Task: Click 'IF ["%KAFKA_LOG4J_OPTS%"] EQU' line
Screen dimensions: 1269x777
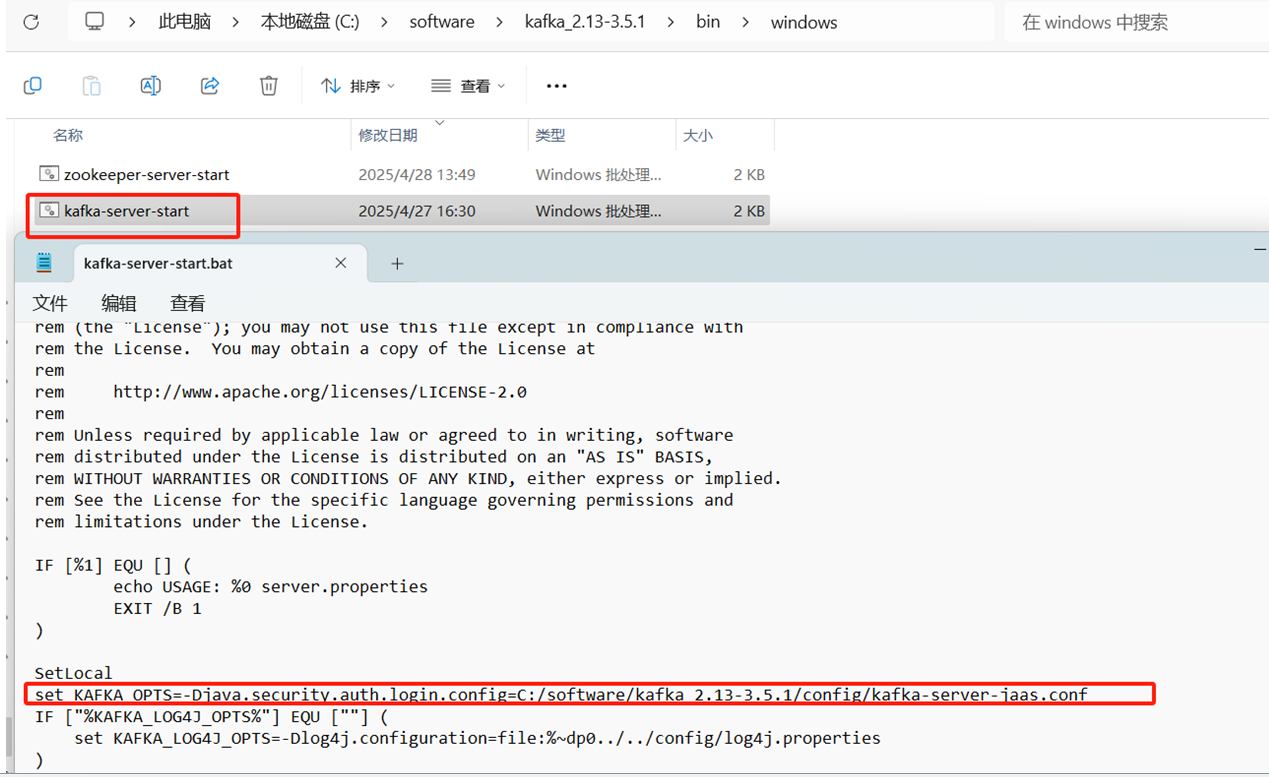Action: point(211,716)
